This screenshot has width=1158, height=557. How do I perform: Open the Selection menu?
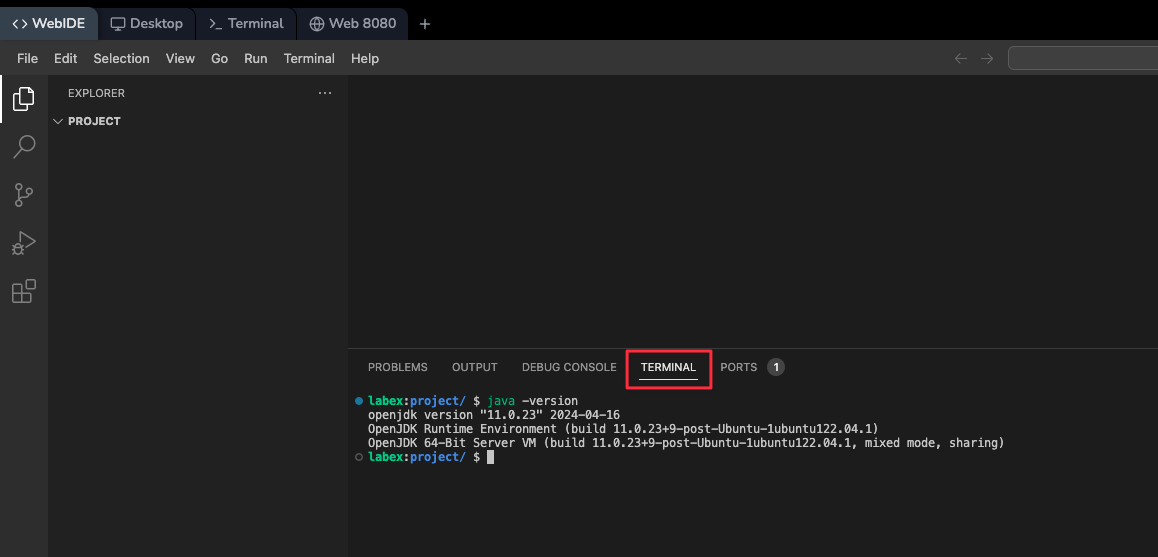(121, 58)
